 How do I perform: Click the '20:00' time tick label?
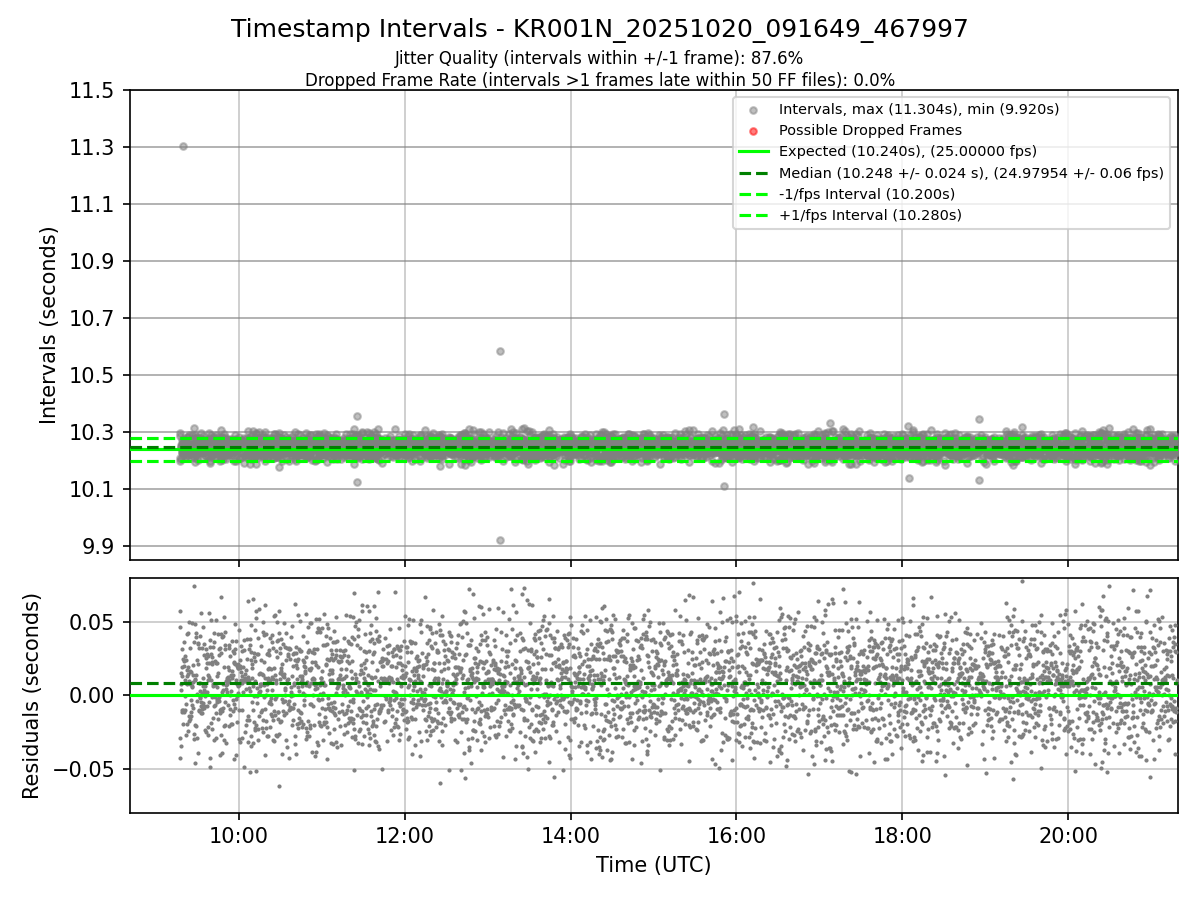click(x=1068, y=835)
